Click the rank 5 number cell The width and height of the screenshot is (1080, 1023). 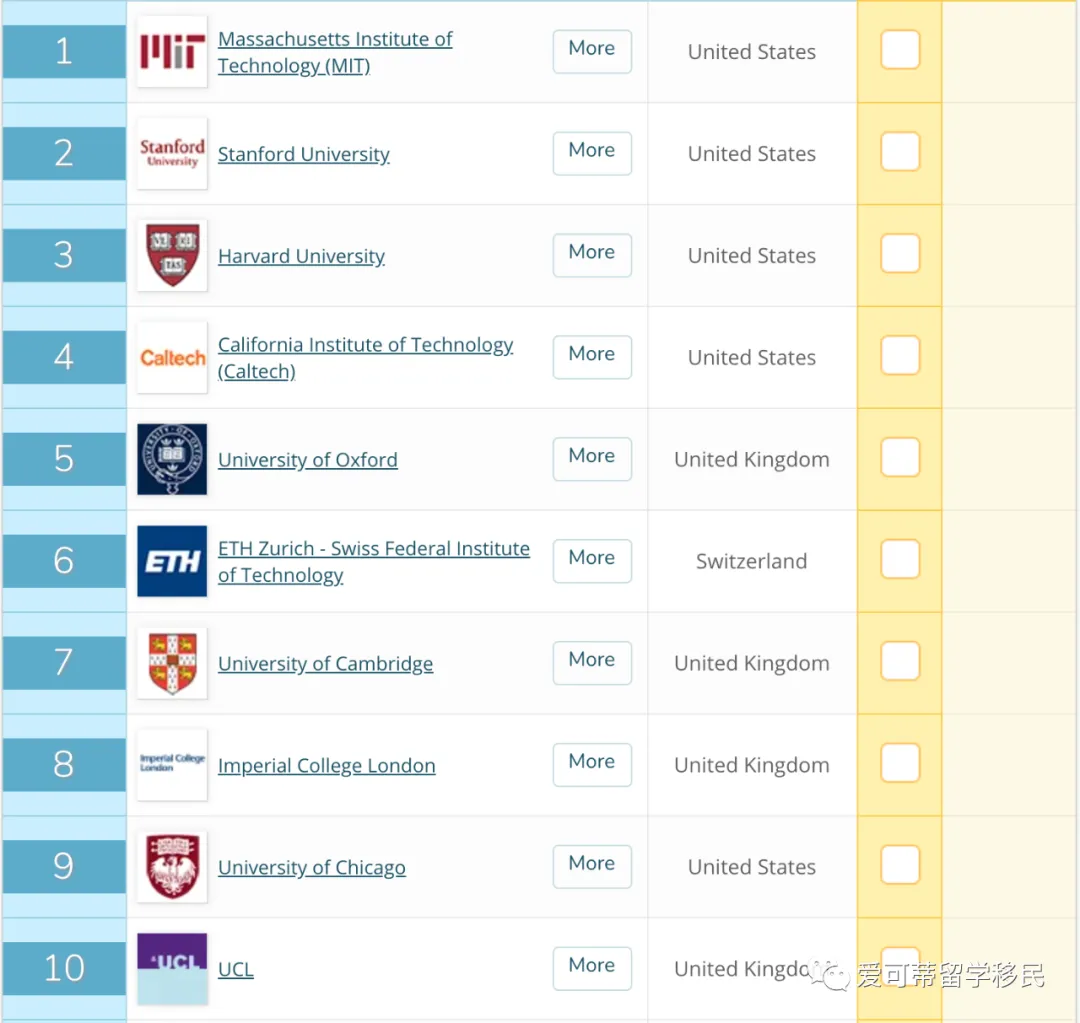tap(64, 459)
